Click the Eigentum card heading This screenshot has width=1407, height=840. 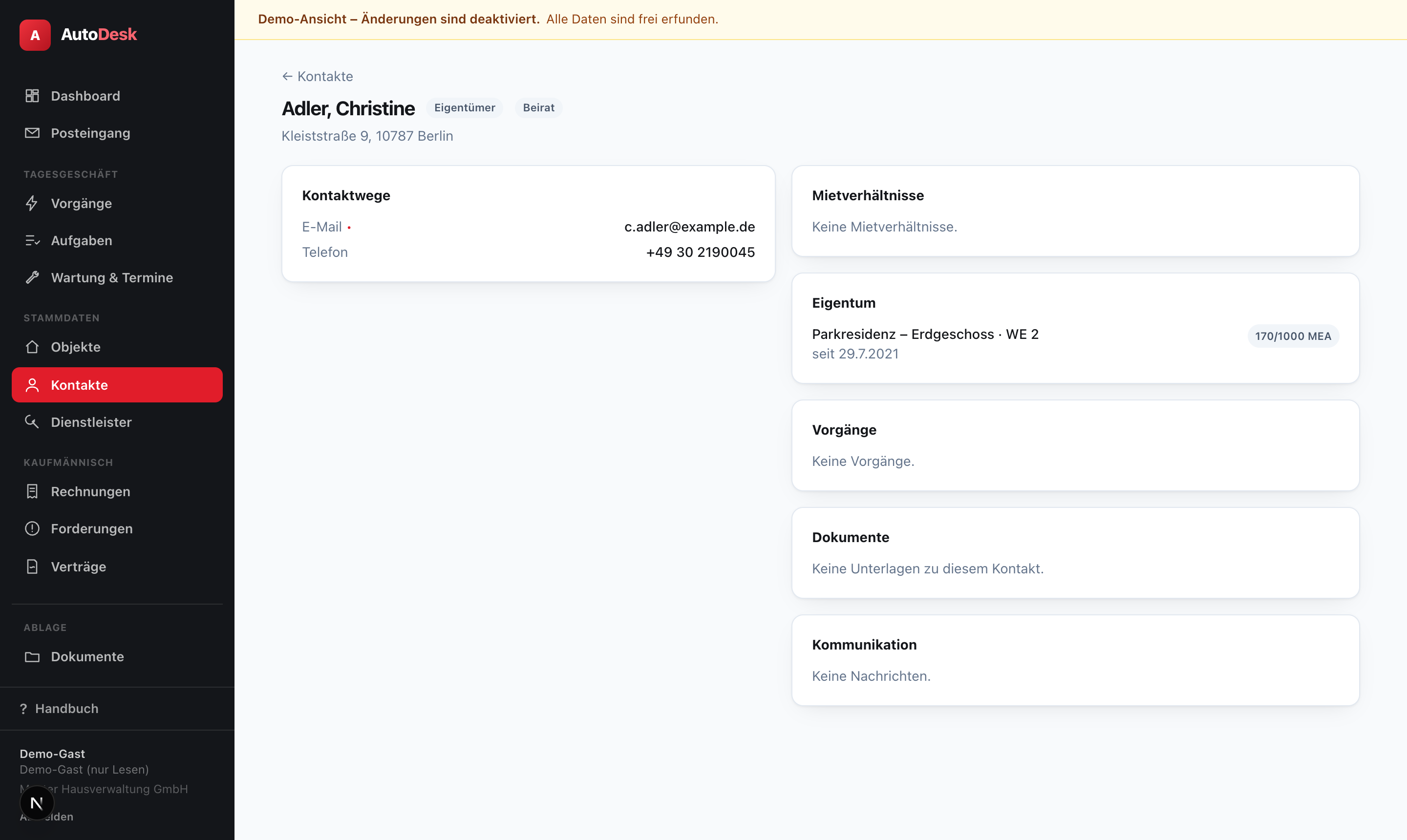[x=844, y=303]
